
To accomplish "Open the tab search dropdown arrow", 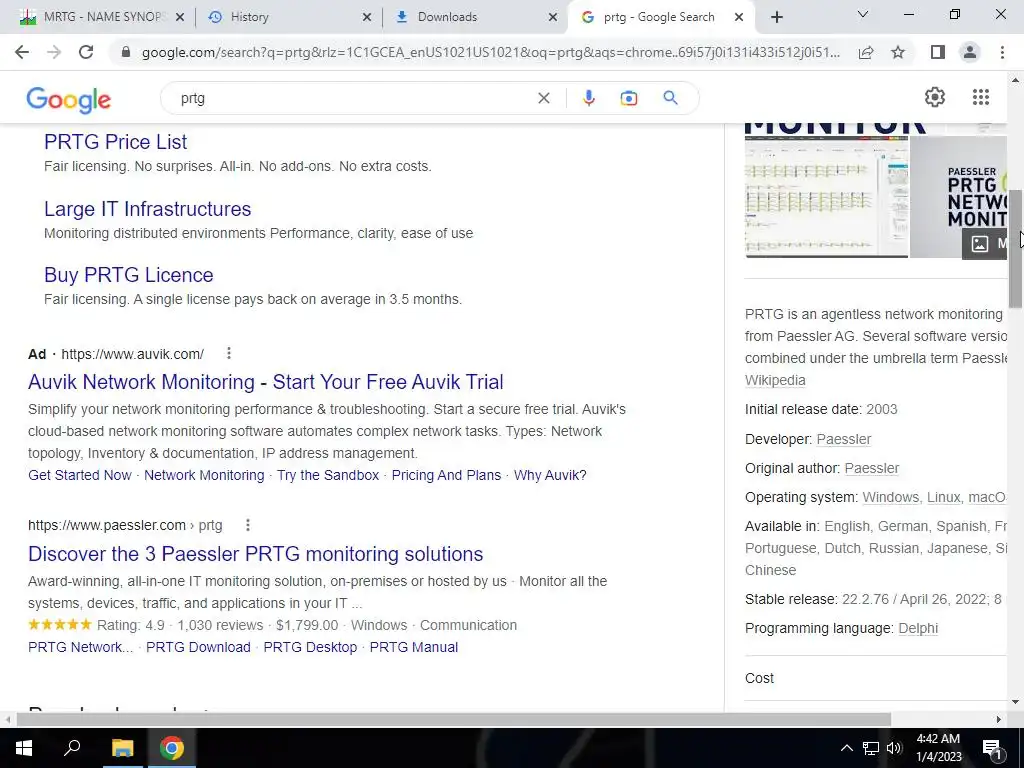I will (x=863, y=14).
